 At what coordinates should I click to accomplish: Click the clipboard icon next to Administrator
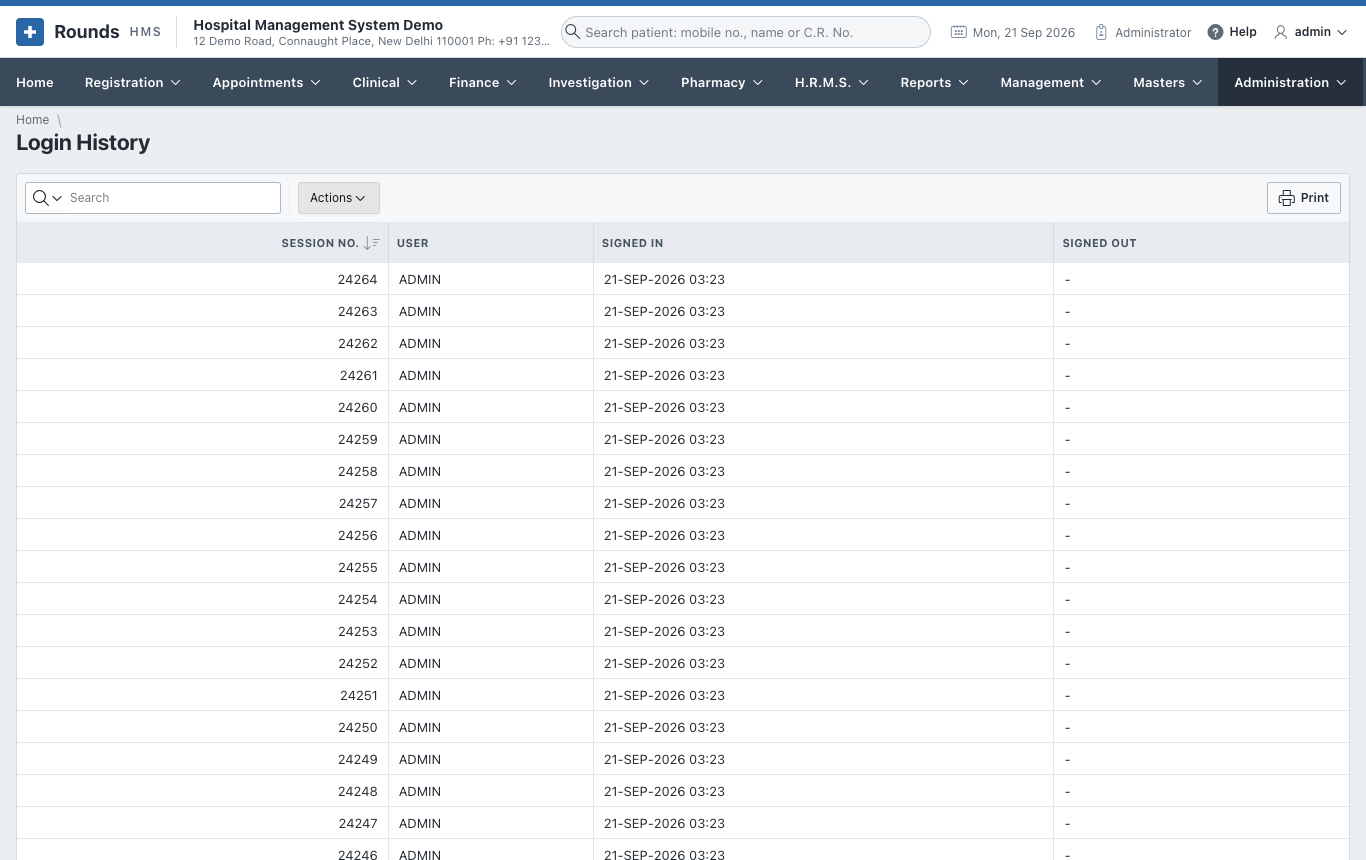pyautogui.click(x=1101, y=32)
